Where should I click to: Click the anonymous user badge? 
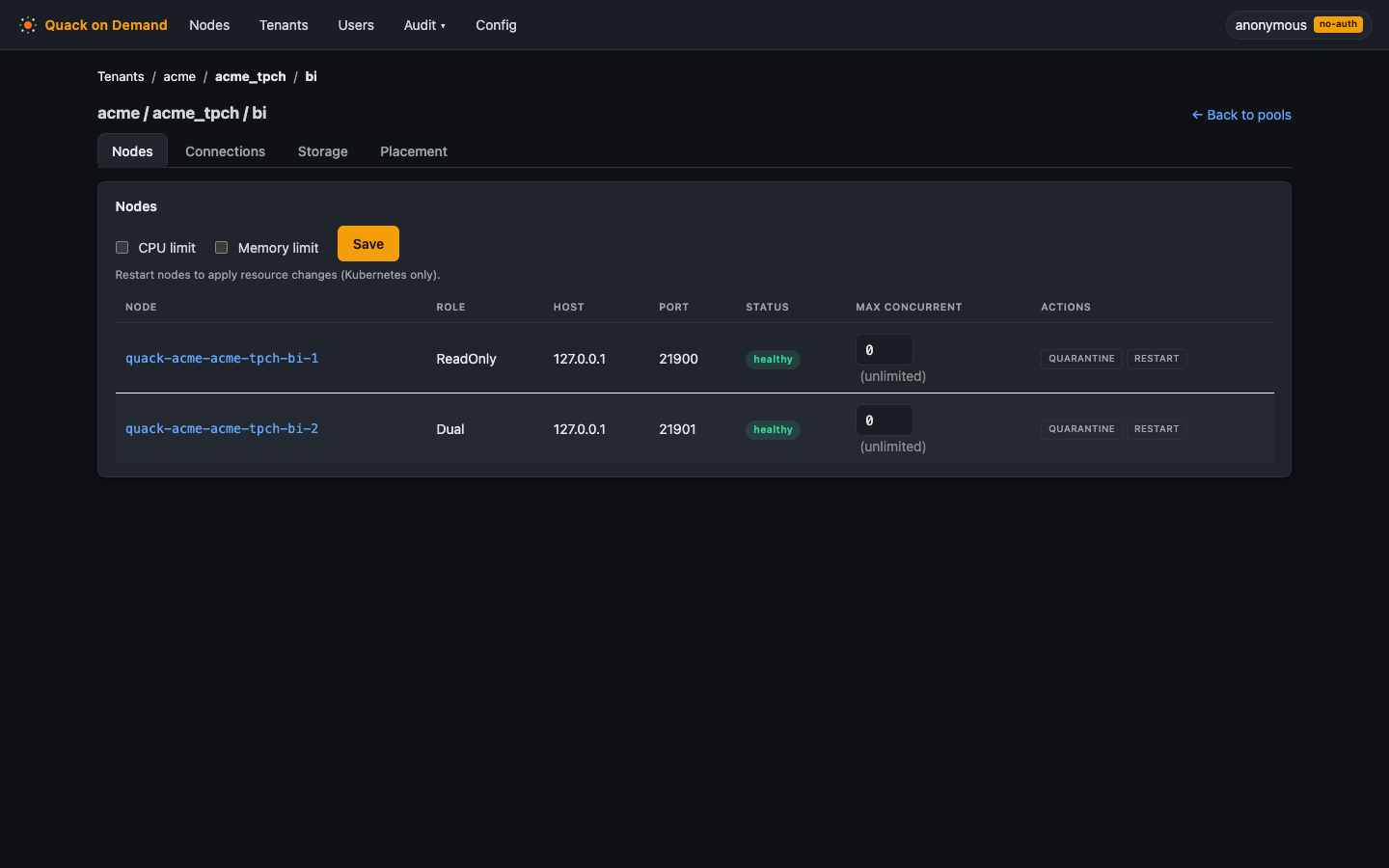coord(1298,25)
